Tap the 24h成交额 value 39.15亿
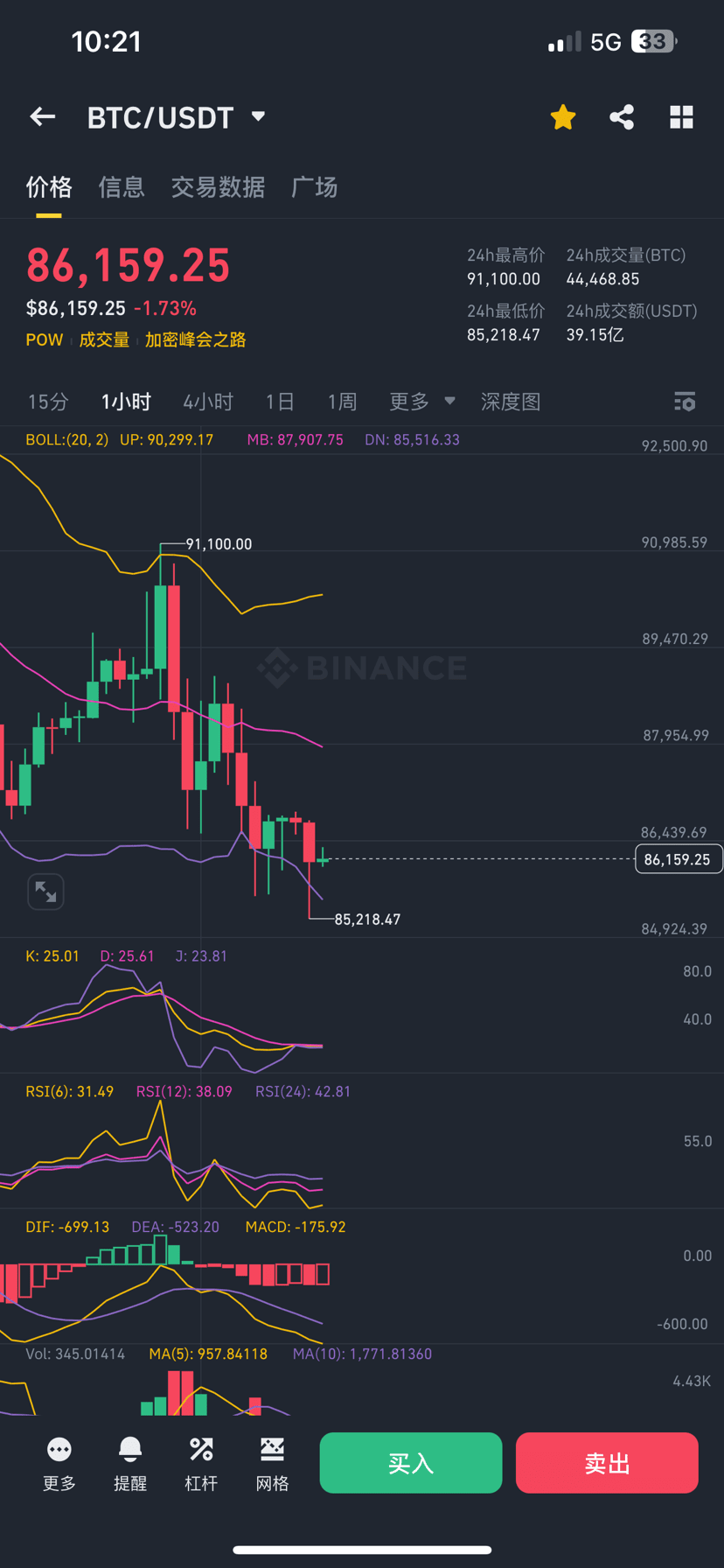 point(595,335)
